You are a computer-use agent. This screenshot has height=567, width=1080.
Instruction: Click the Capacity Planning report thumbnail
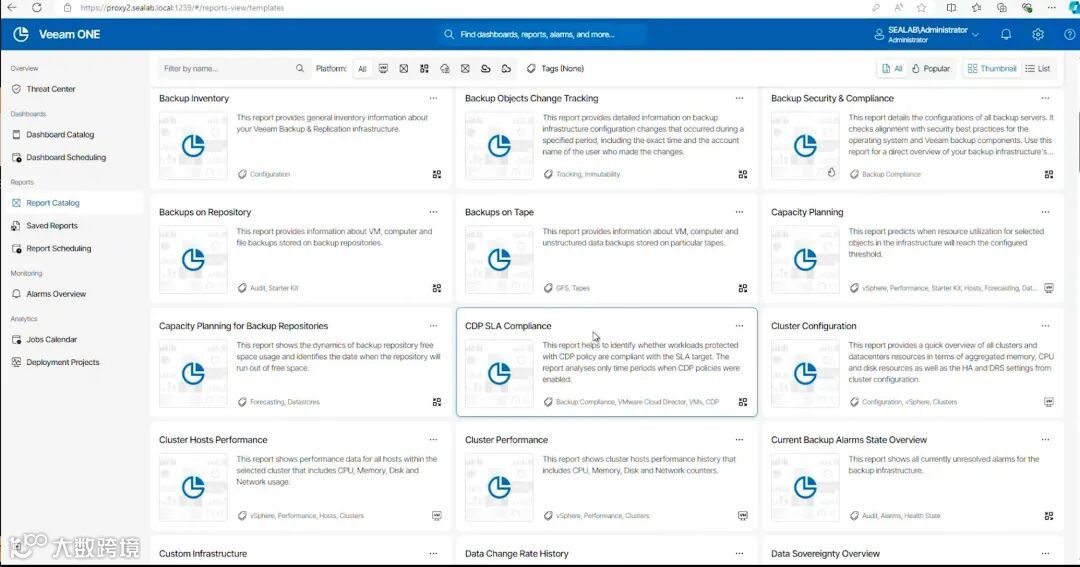[x=804, y=259]
